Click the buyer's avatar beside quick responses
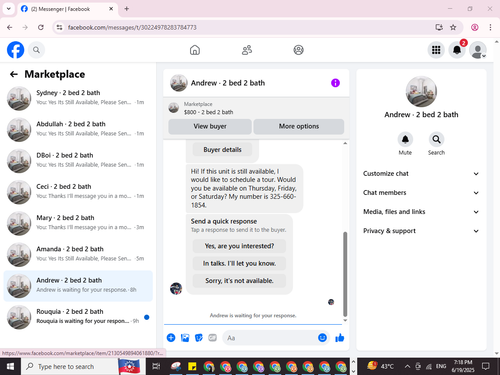This screenshot has height=375, width=500. (x=176, y=288)
